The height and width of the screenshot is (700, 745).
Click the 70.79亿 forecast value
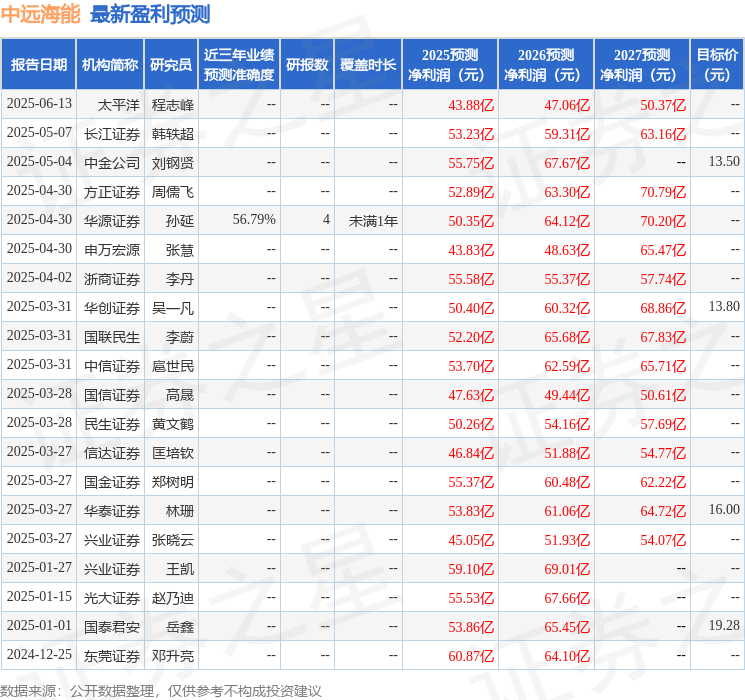(663, 192)
